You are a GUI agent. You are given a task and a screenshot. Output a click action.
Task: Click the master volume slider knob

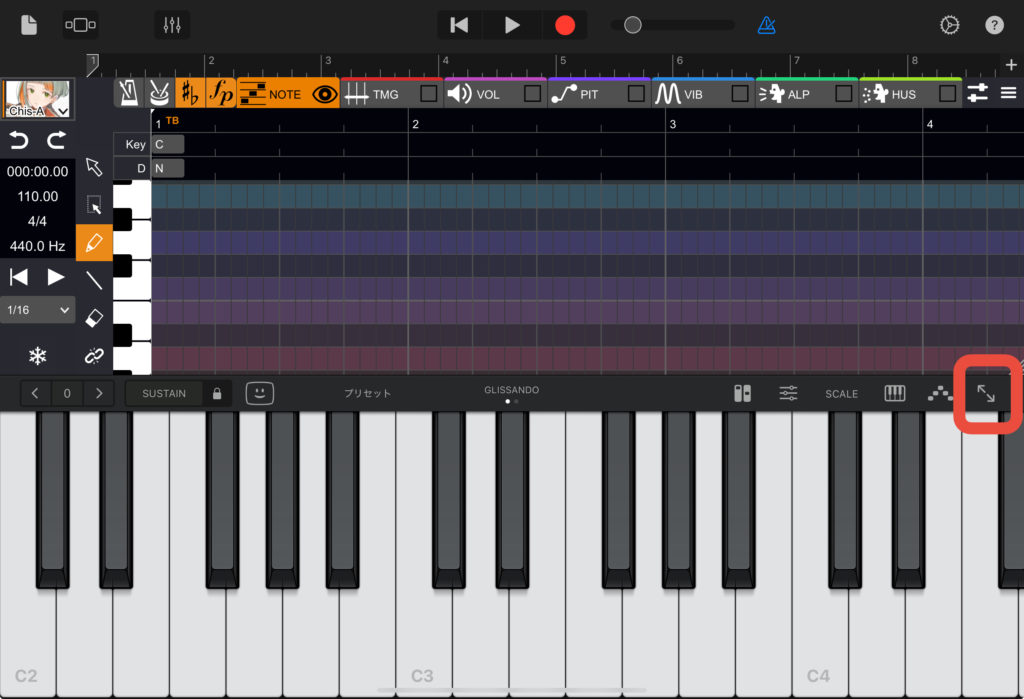click(632, 25)
